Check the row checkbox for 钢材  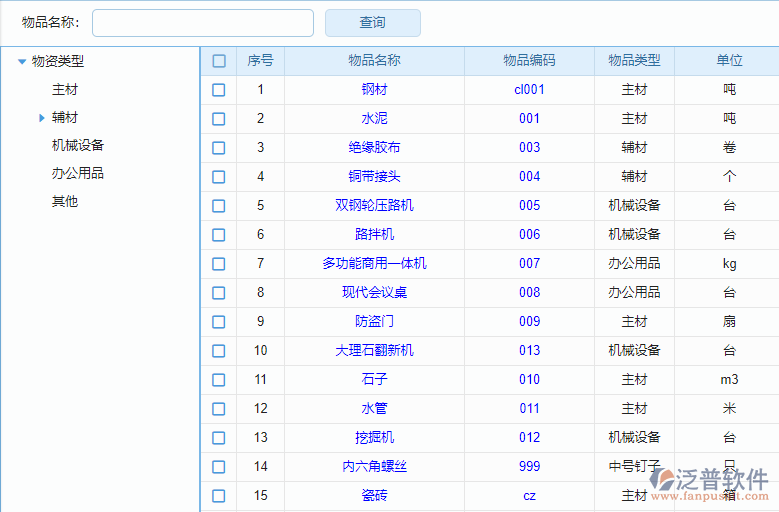click(219, 90)
